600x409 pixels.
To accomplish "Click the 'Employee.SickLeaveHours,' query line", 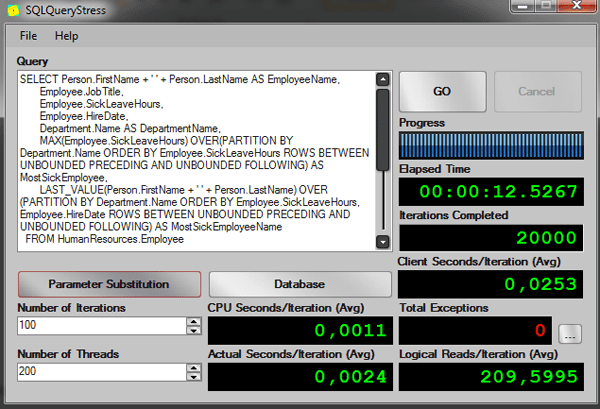I will tap(101, 104).
